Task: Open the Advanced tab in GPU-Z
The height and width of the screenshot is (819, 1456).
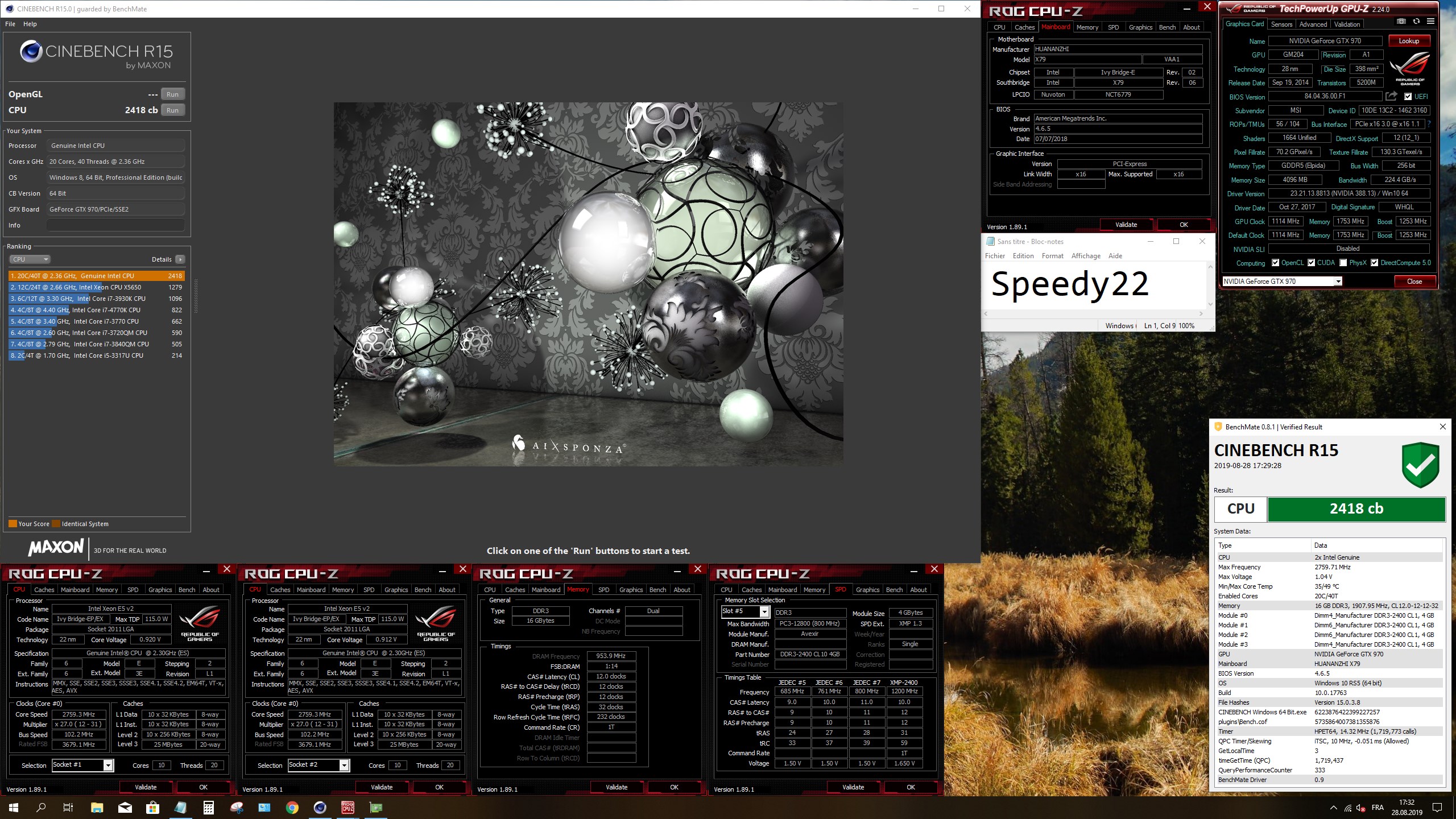Action: (x=1313, y=24)
